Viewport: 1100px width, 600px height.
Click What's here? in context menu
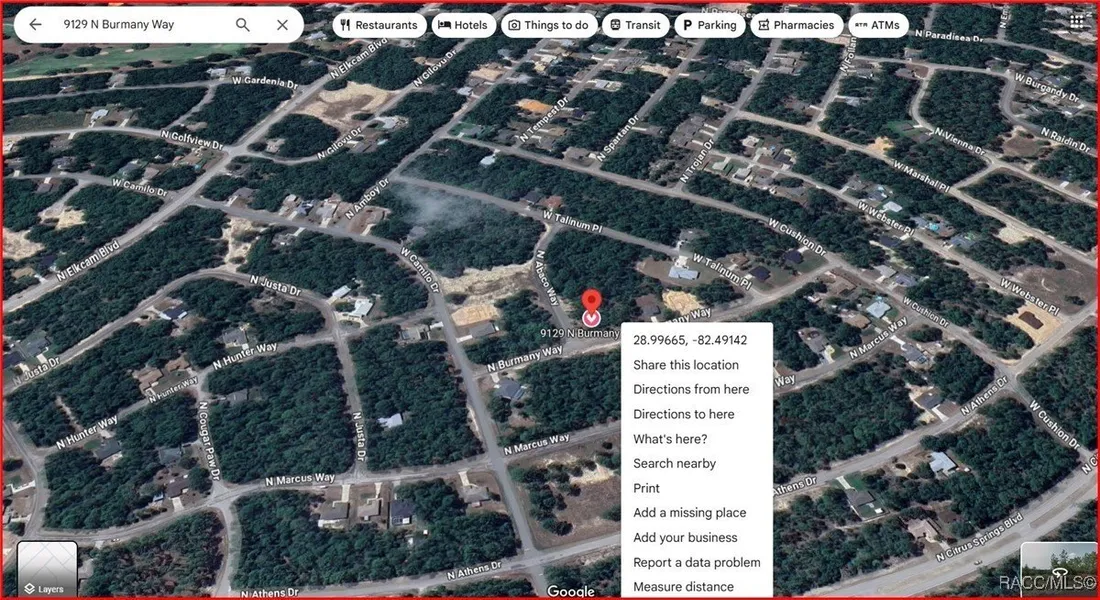670,439
